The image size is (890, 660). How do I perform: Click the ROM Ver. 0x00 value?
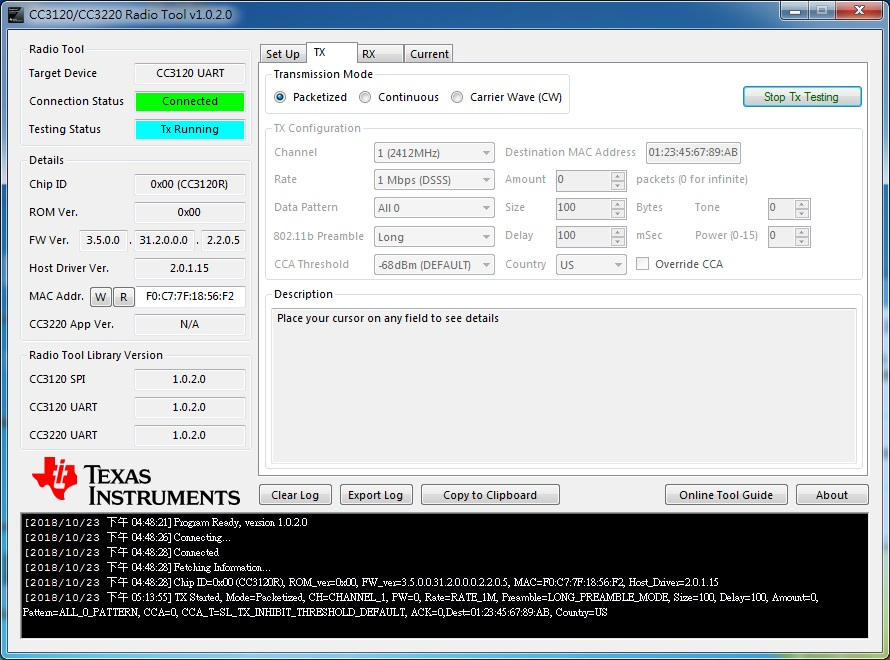pos(190,212)
